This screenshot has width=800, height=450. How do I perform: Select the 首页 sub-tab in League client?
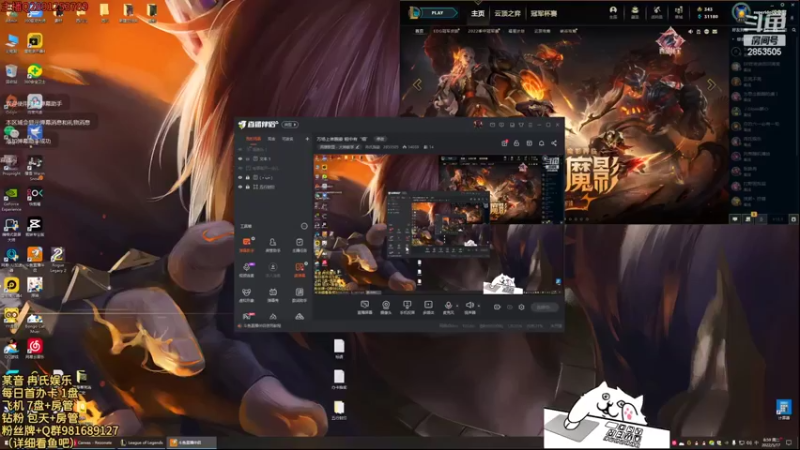pos(419,31)
